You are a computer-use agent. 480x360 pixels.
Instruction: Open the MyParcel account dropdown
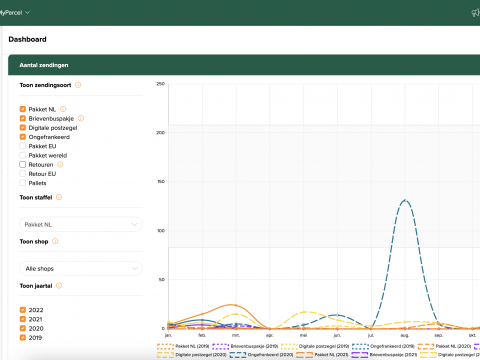(x=15, y=13)
